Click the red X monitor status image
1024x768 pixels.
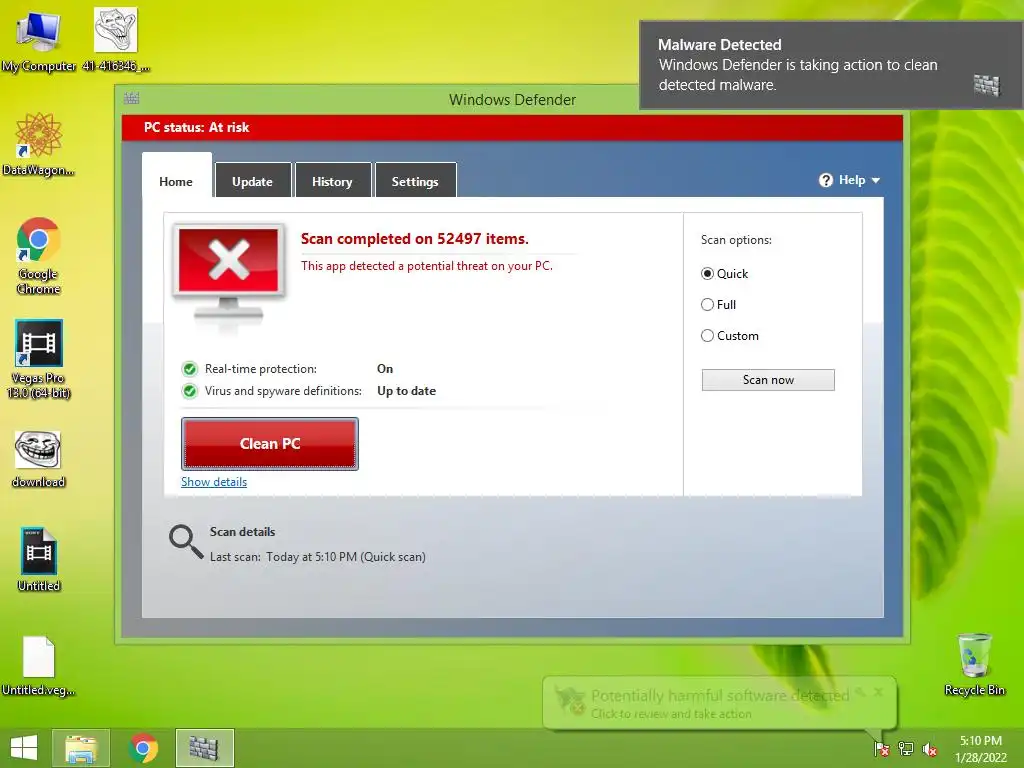tap(229, 274)
